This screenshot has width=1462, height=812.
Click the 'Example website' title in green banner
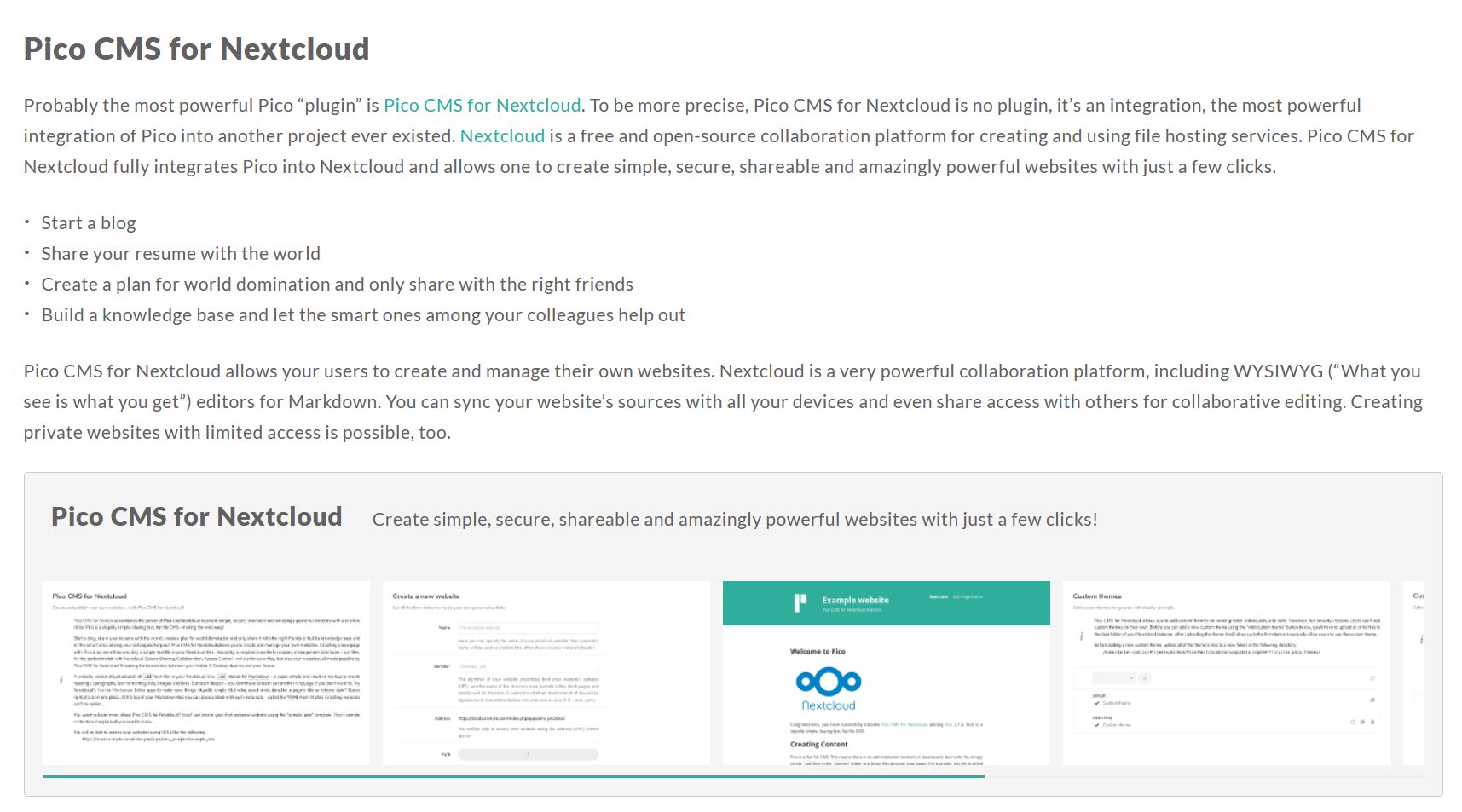(855, 600)
